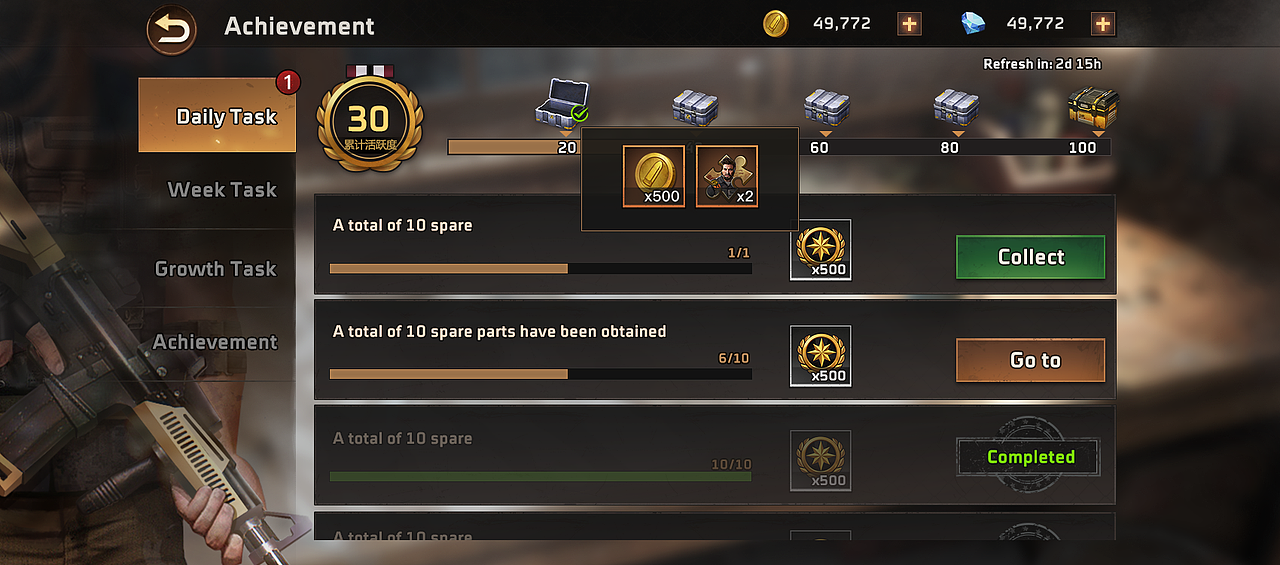1280x565 pixels.
Task: Click the back arrow button
Action: point(171,30)
